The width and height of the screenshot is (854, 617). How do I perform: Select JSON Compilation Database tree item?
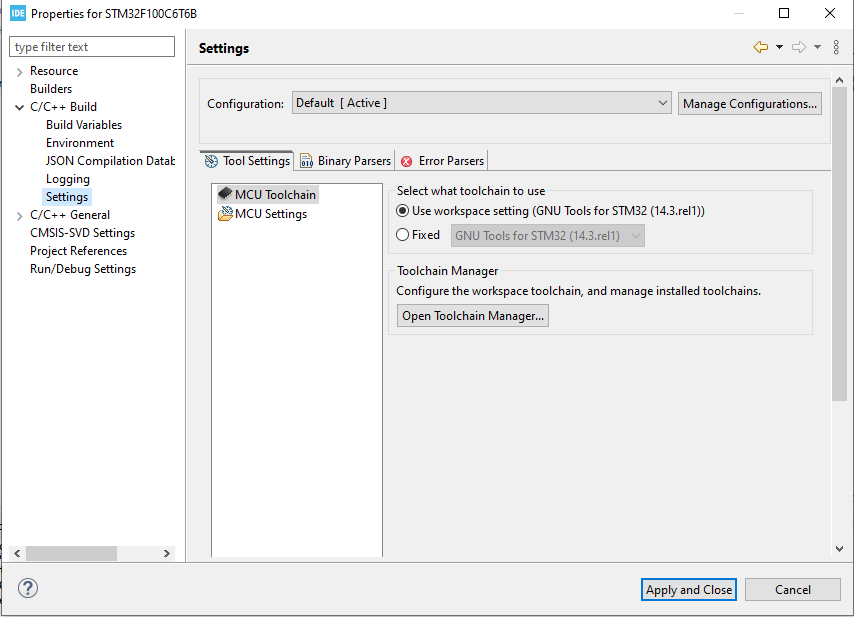(111, 161)
